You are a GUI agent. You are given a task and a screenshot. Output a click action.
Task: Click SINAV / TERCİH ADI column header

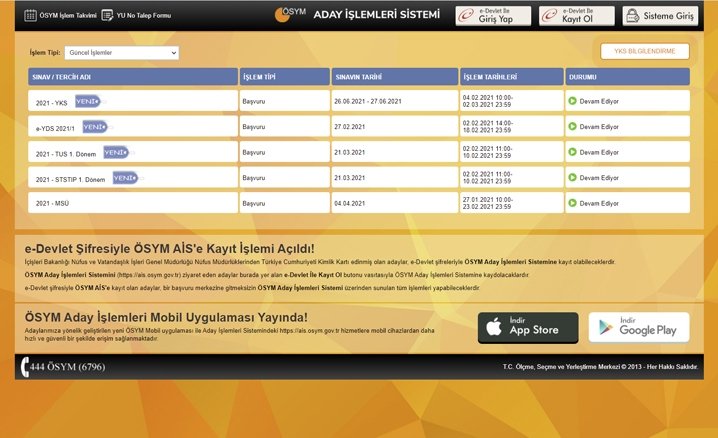tap(133, 77)
